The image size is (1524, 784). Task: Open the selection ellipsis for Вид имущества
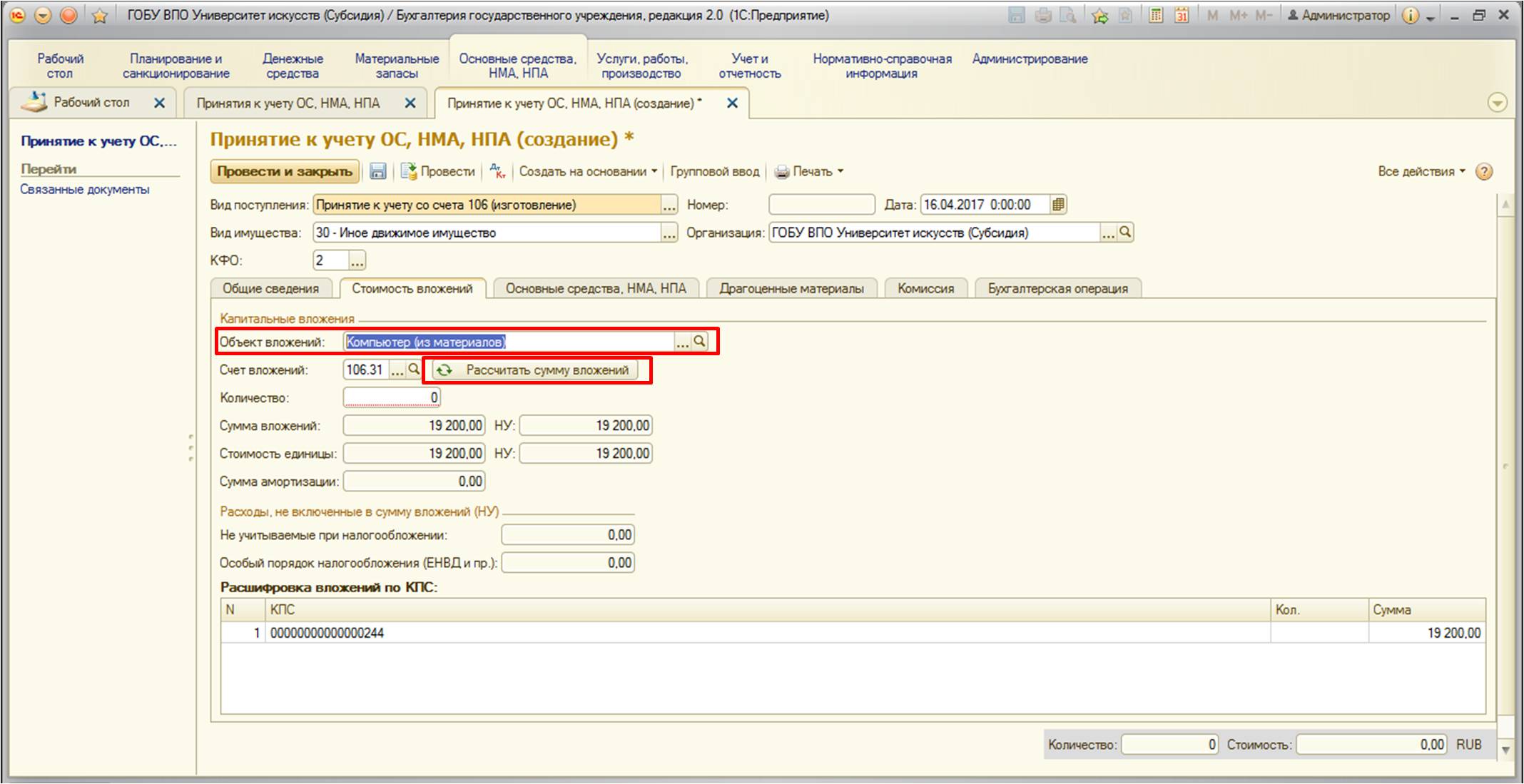pyautogui.click(x=669, y=233)
